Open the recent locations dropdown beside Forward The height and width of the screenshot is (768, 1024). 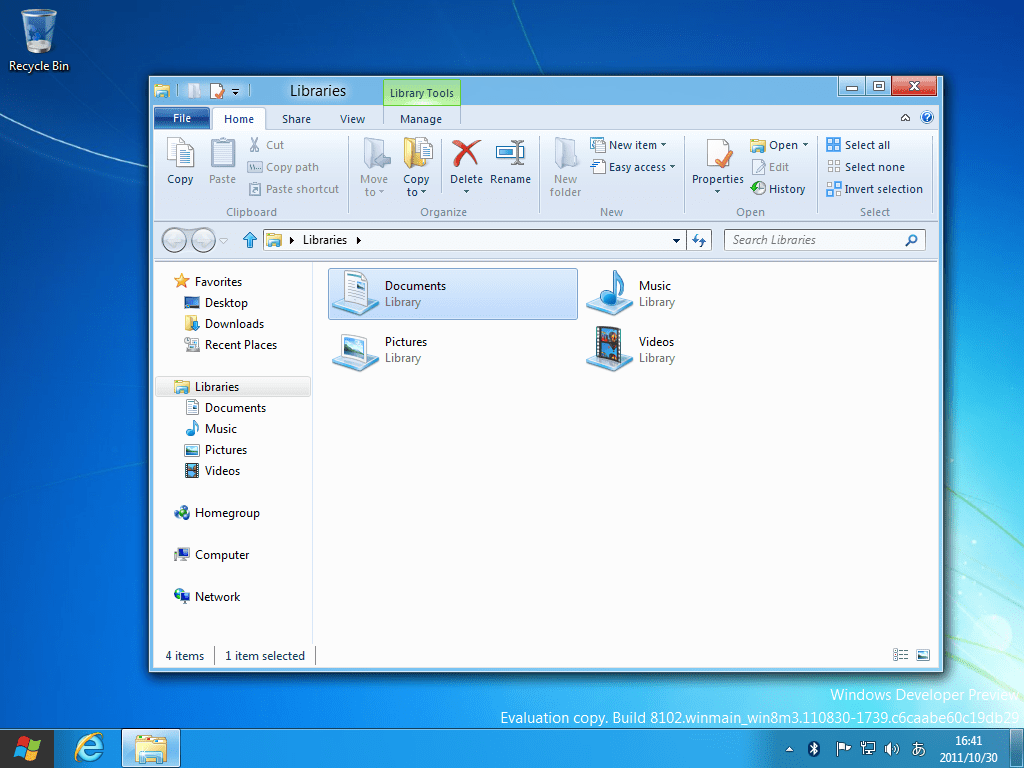(x=224, y=240)
